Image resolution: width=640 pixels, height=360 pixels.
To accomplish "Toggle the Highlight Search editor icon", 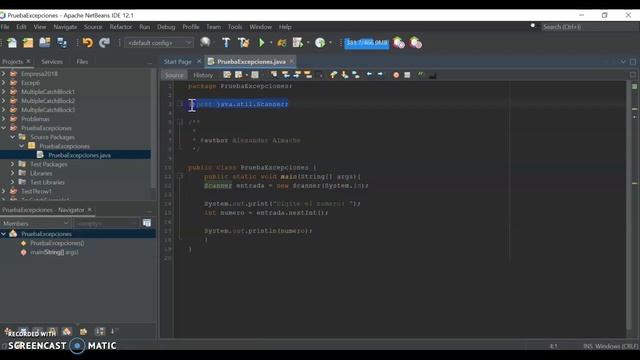I will pyautogui.click(x=308, y=75).
